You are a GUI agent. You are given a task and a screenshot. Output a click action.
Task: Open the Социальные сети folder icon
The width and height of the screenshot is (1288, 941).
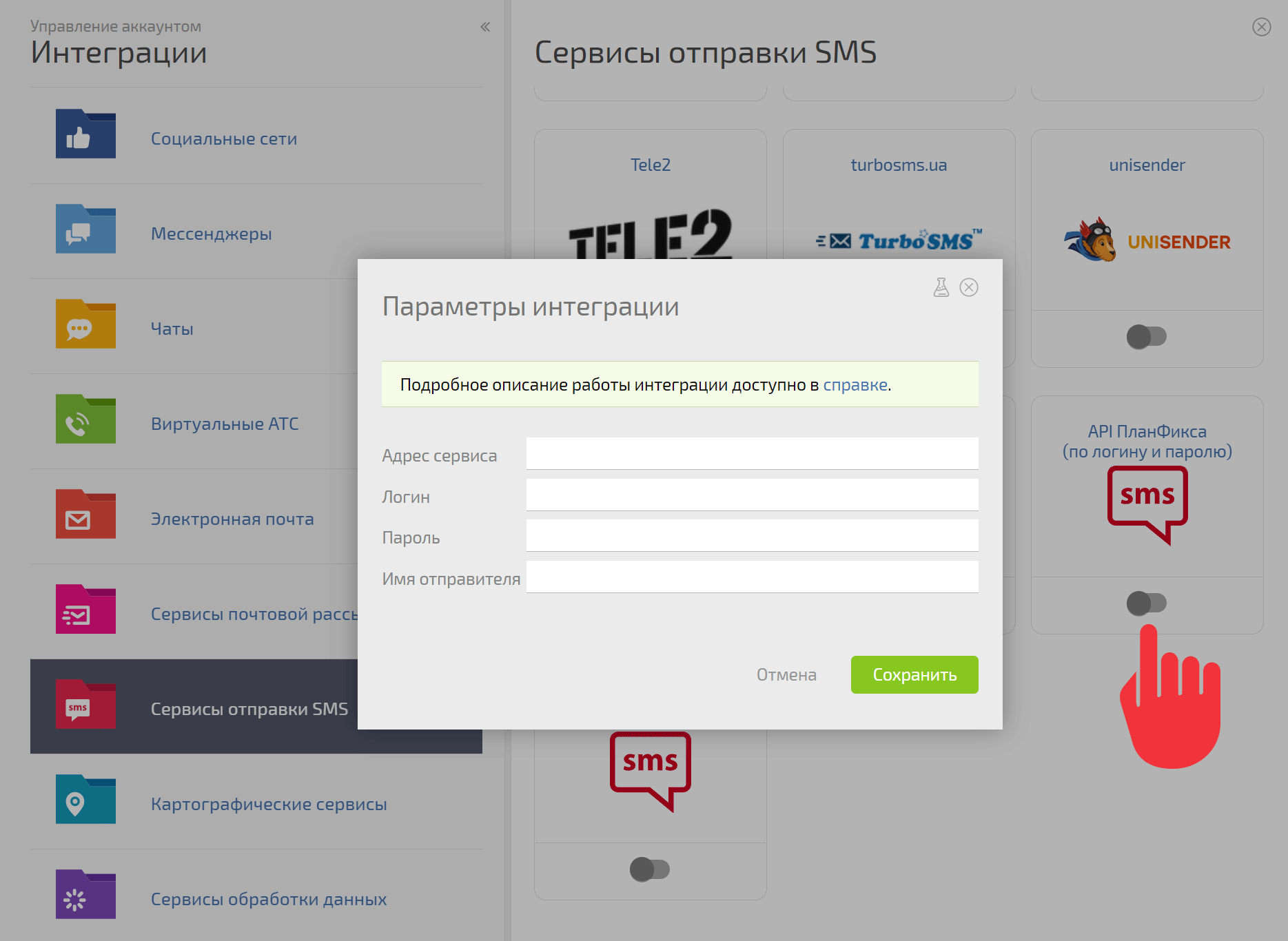pyautogui.click(x=85, y=134)
